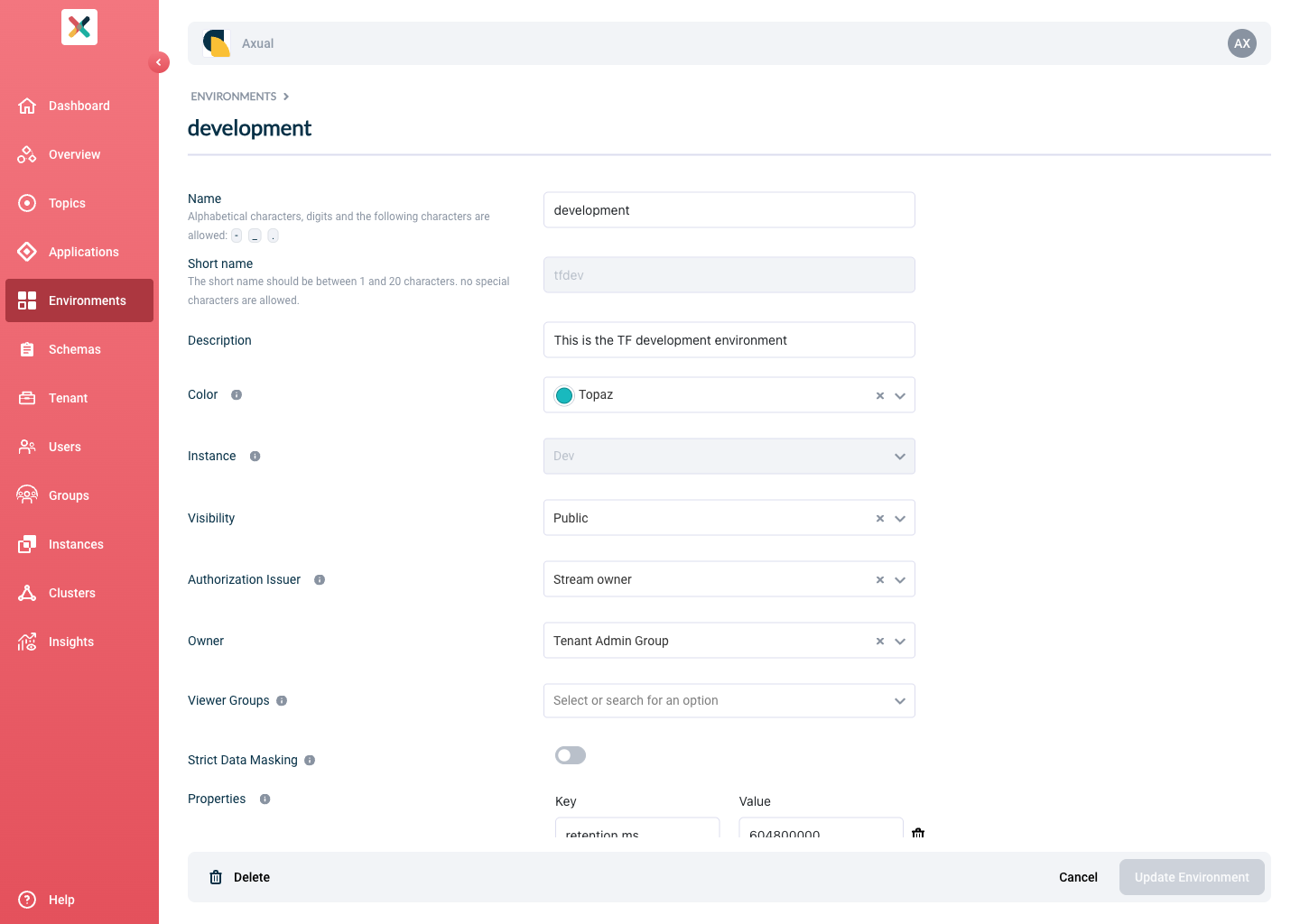1300x924 pixels.
Task: Expand the Visibility dropdown
Action: [x=900, y=519]
